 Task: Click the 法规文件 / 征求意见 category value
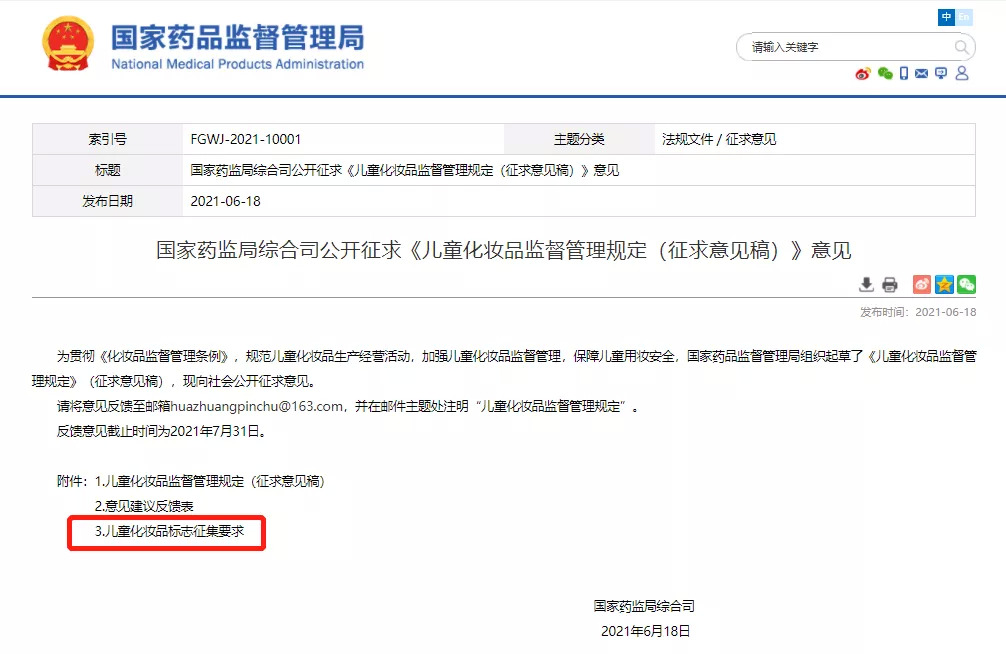(719, 139)
